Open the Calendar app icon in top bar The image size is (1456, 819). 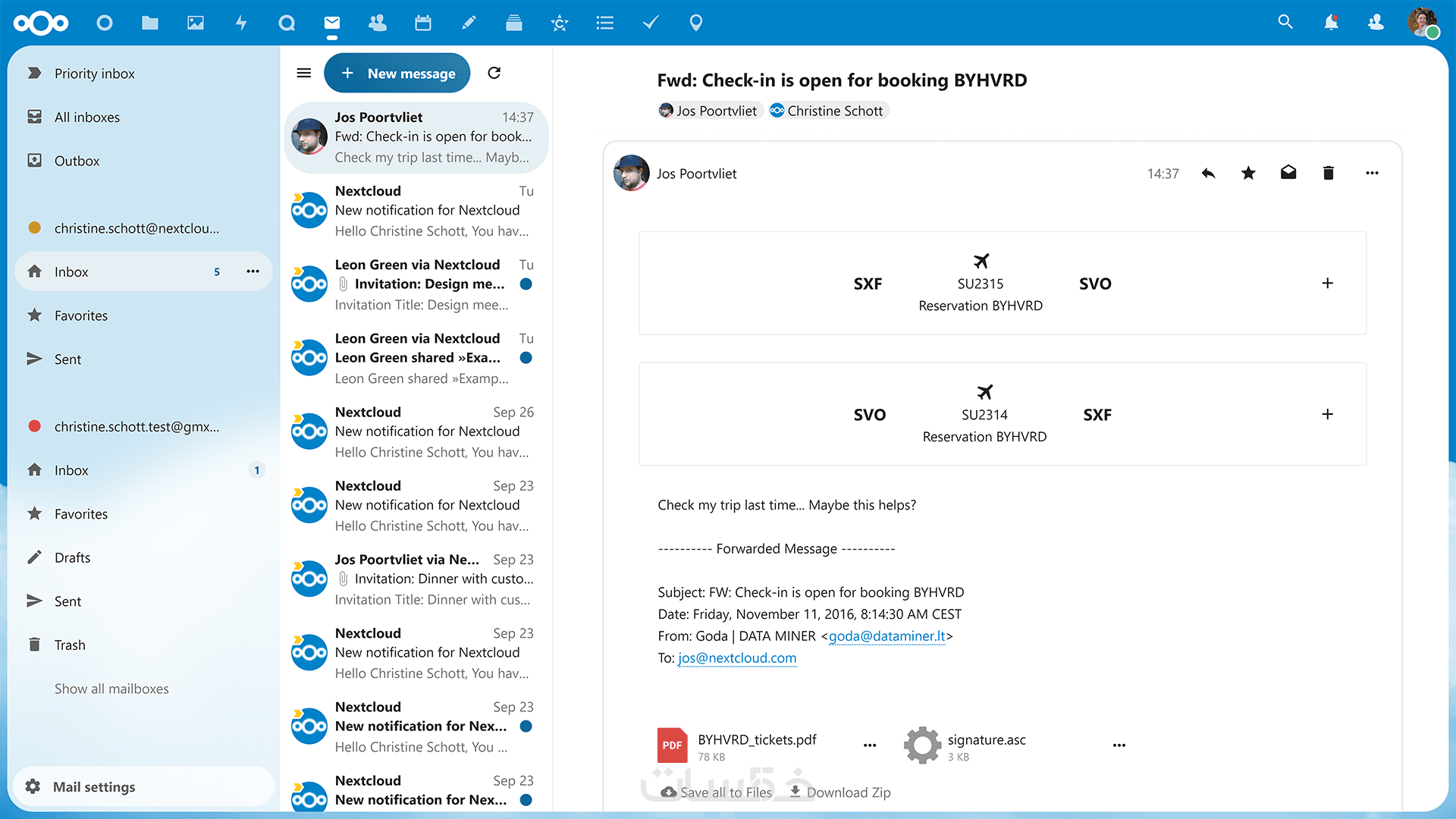(x=423, y=23)
